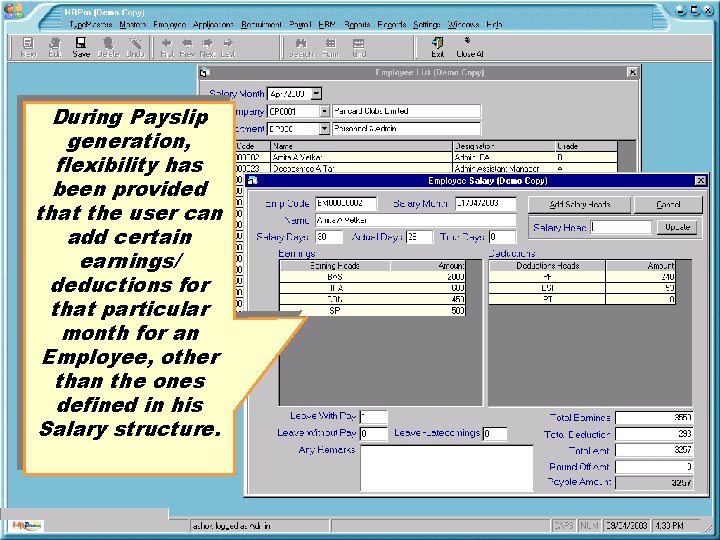The height and width of the screenshot is (540, 720).
Task: Open the Salary Month dropdown in Employee List
Action: [316, 94]
